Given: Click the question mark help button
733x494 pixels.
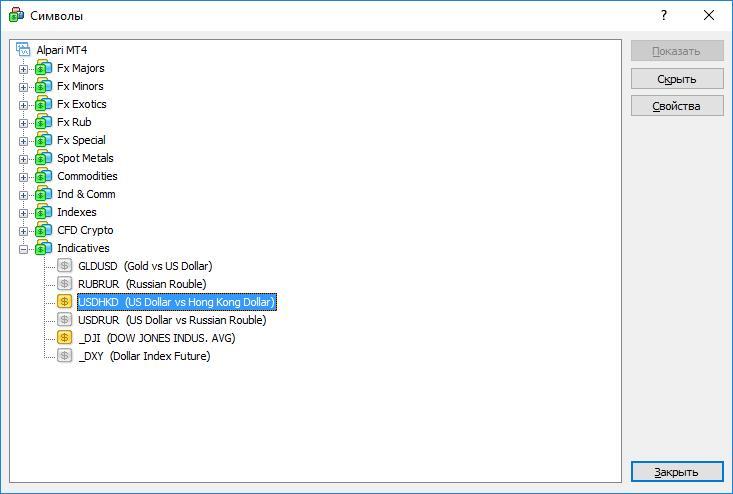Looking at the screenshot, I should coord(664,16).
